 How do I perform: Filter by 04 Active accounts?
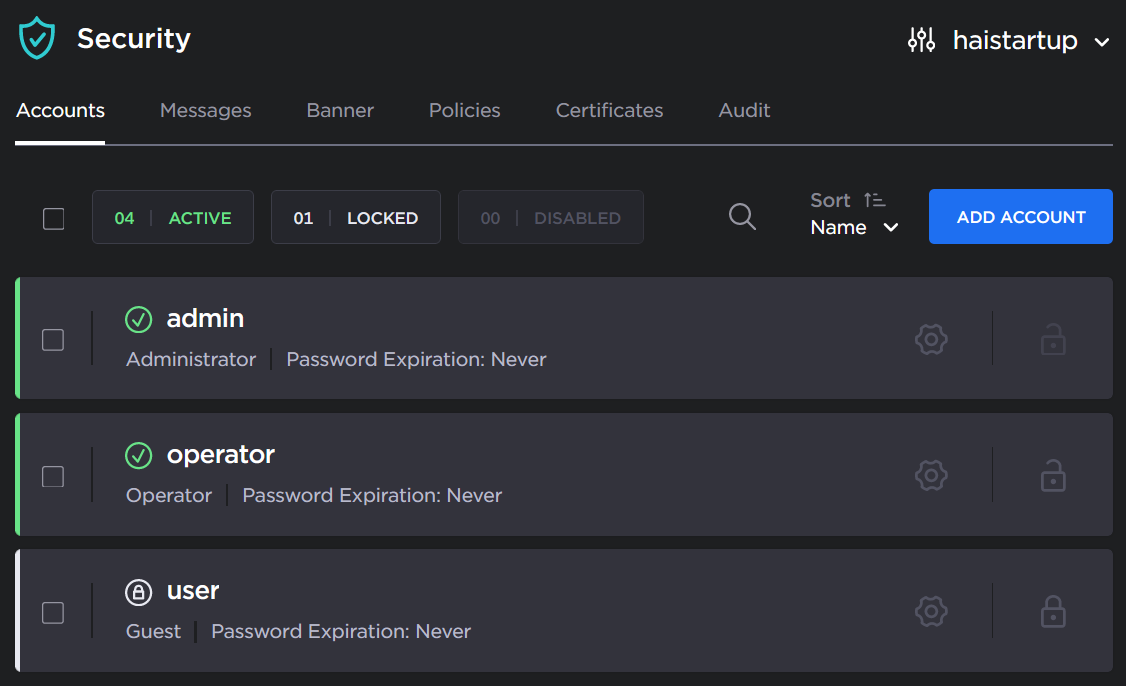point(173,218)
